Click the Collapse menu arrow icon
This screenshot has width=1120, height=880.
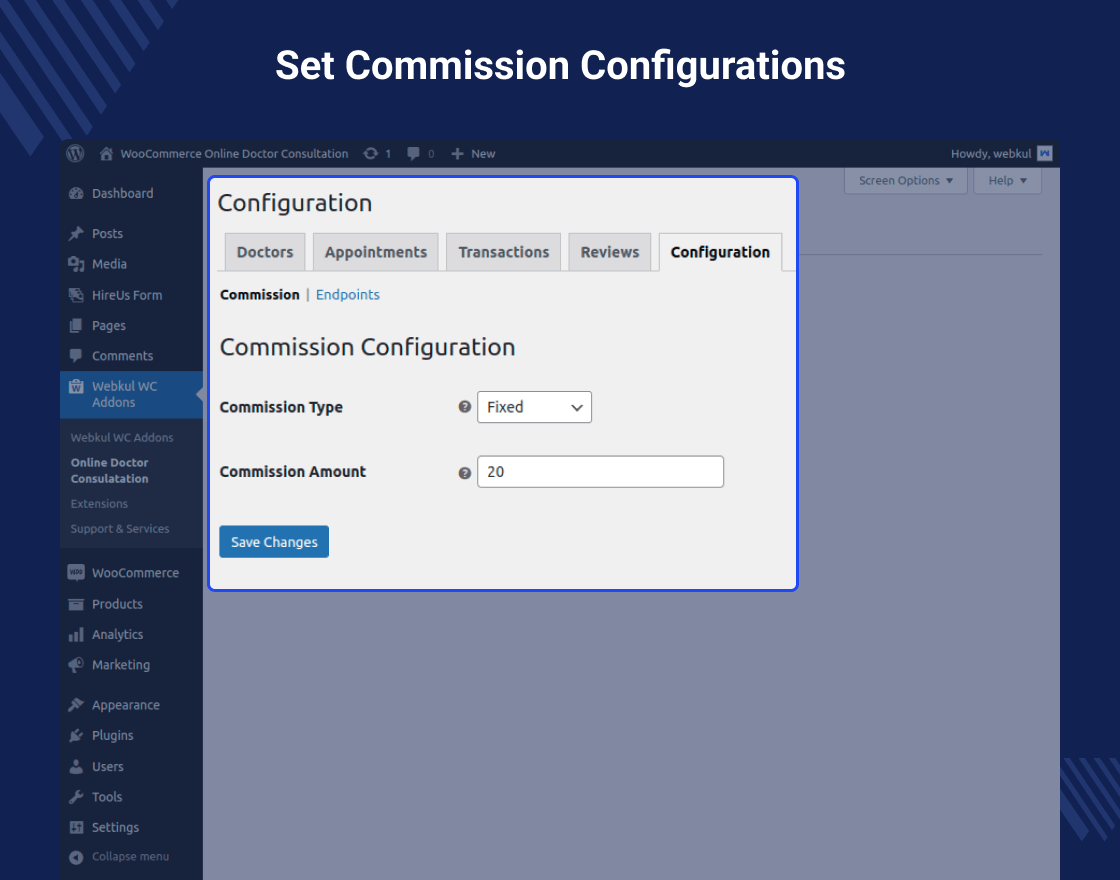pos(76,857)
